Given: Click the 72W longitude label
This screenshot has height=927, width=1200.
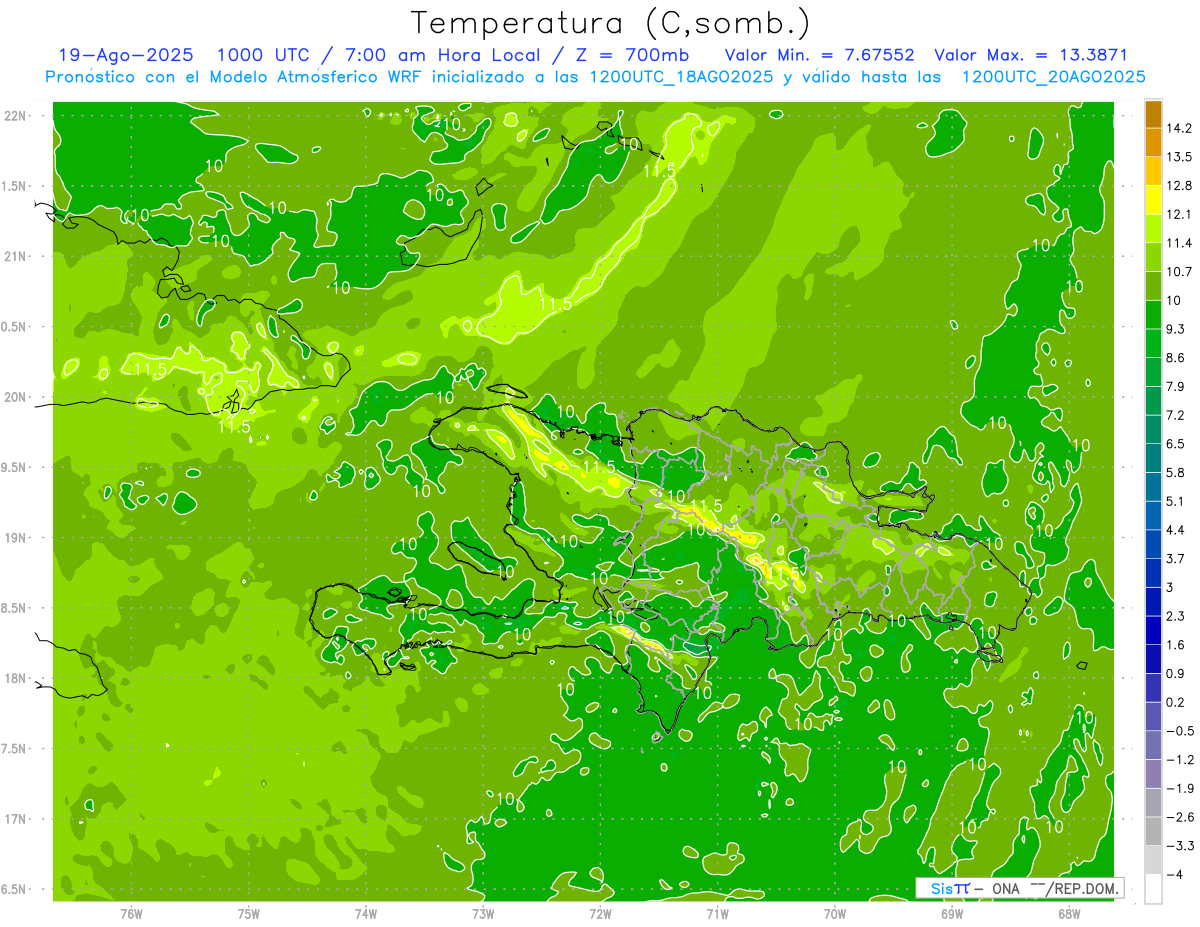Looking at the screenshot, I should point(600,914).
